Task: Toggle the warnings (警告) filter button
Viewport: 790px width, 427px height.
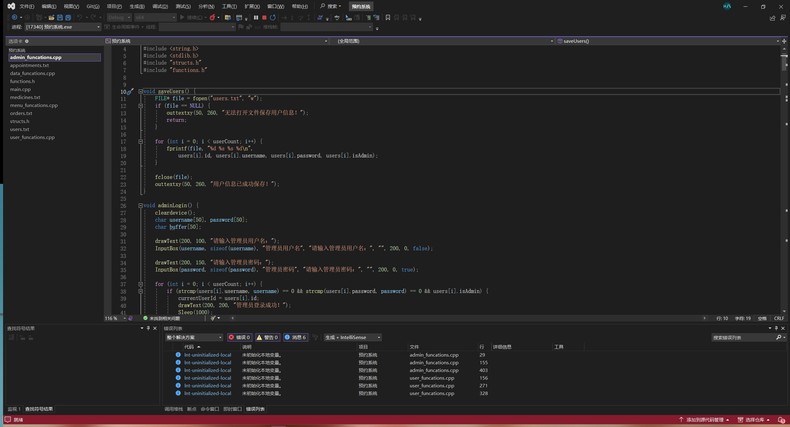Action: pyautogui.click(x=268, y=338)
